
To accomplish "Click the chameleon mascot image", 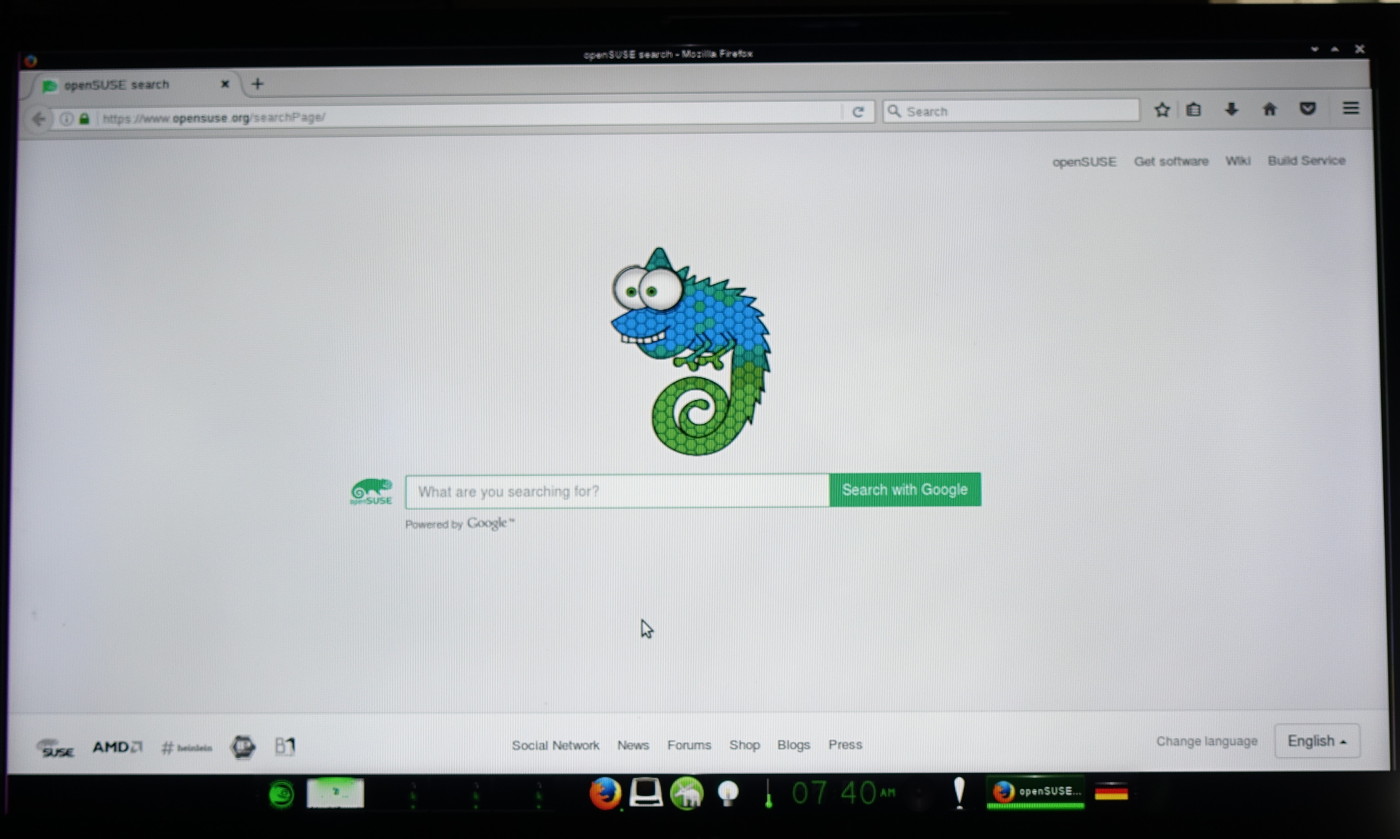I will (690, 350).
